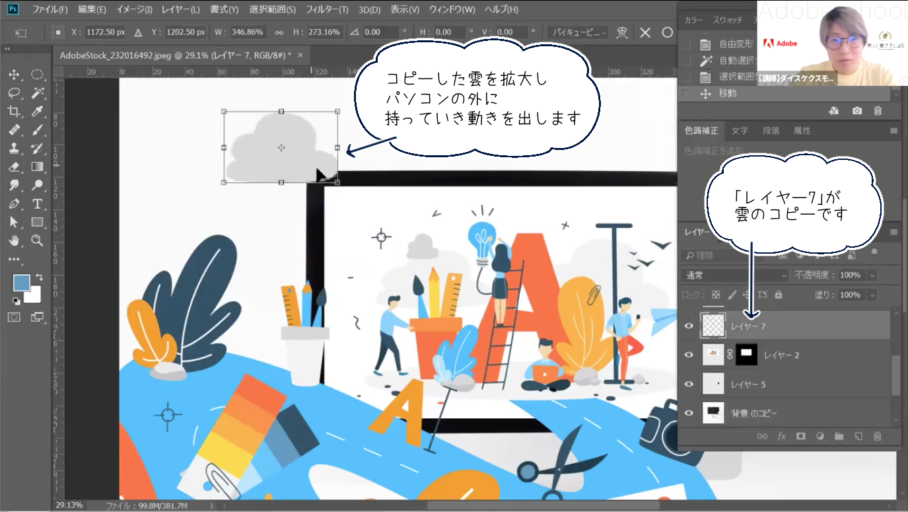The height and width of the screenshot is (512, 908).
Task: Click the foreground color blue swatch
Action: (21, 283)
